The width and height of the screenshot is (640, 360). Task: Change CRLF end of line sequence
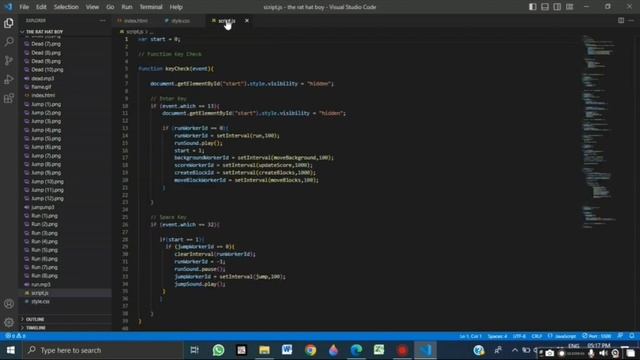click(x=537, y=336)
